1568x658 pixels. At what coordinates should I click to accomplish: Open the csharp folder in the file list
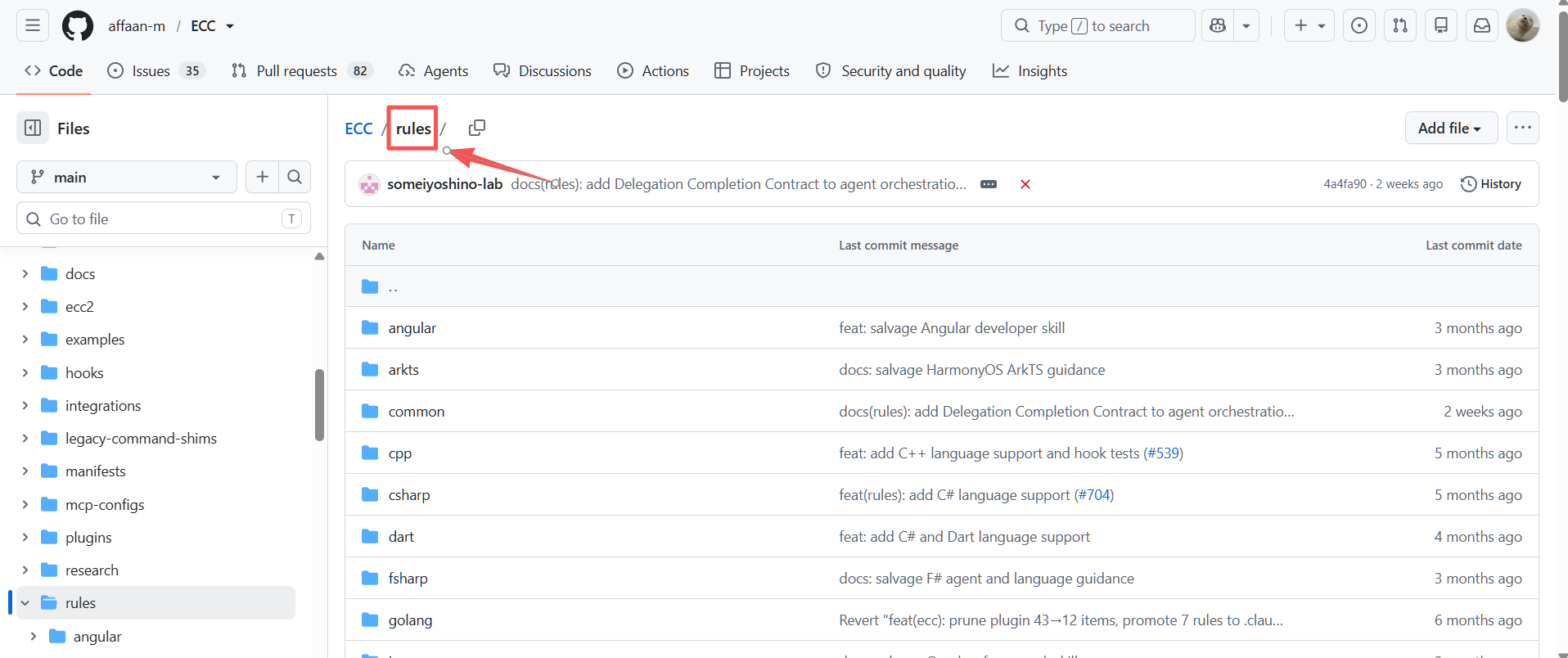point(409,495)
